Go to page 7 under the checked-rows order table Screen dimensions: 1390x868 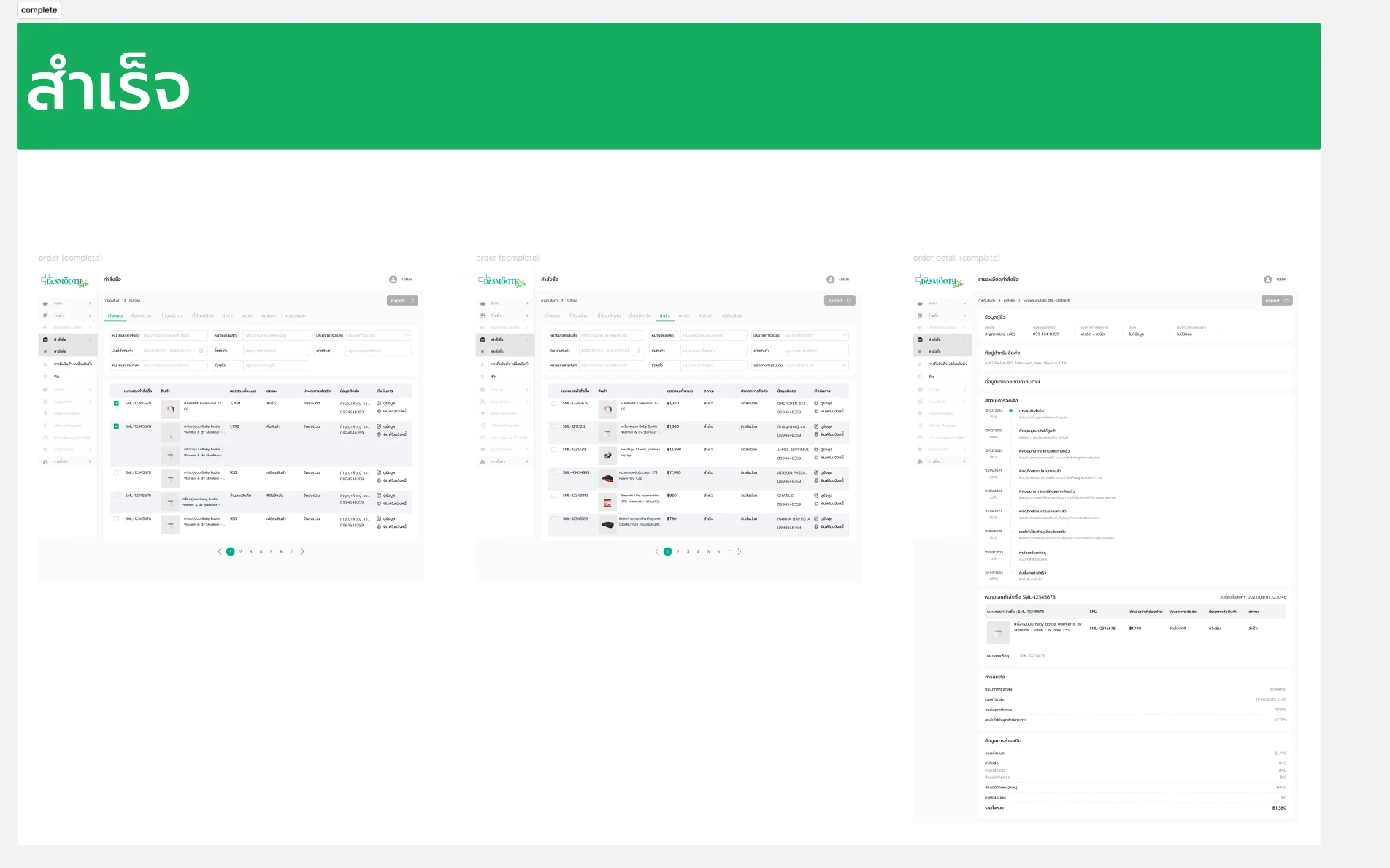[291, 552]
